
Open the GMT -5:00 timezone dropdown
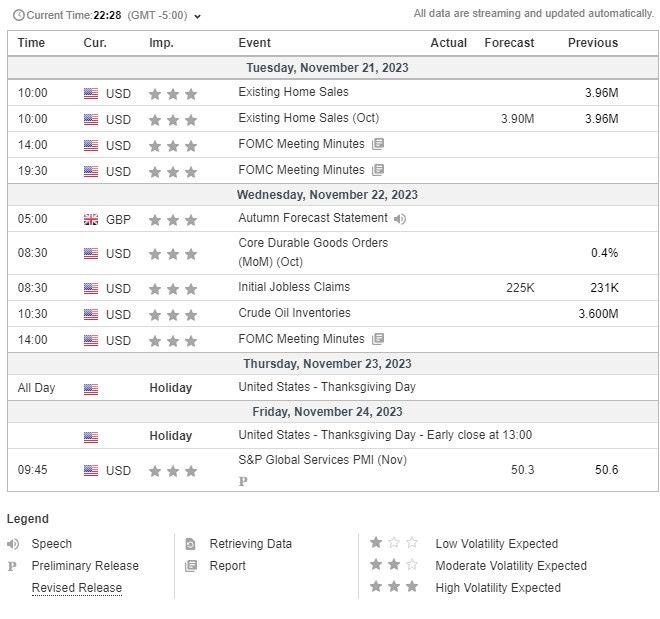(197, 16)
